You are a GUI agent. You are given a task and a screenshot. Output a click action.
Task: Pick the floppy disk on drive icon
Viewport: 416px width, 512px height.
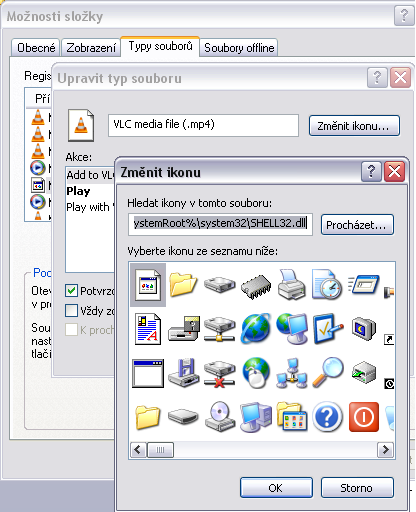tap(184, 373)
